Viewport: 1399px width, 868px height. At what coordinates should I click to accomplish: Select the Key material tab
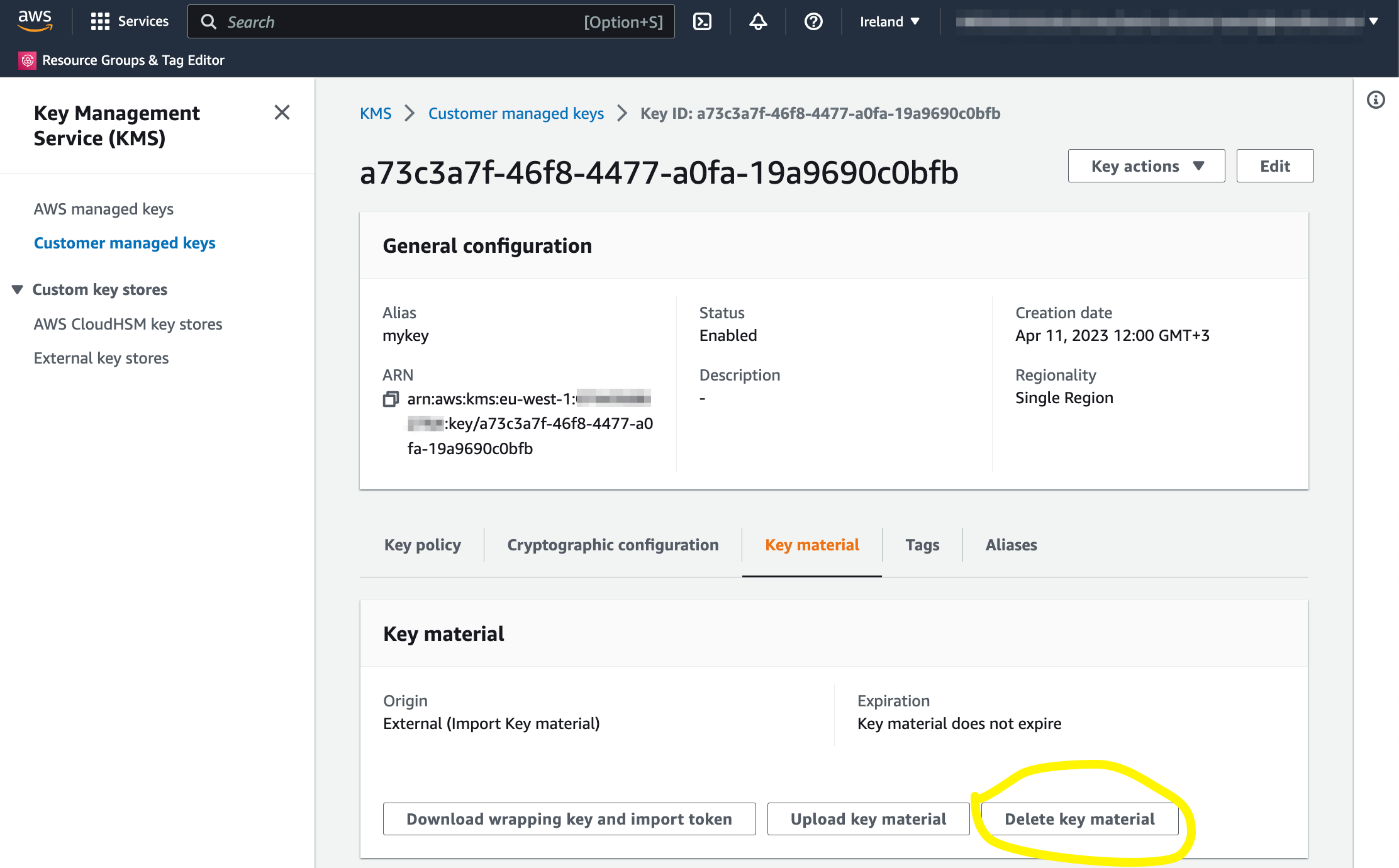point(811,545)
